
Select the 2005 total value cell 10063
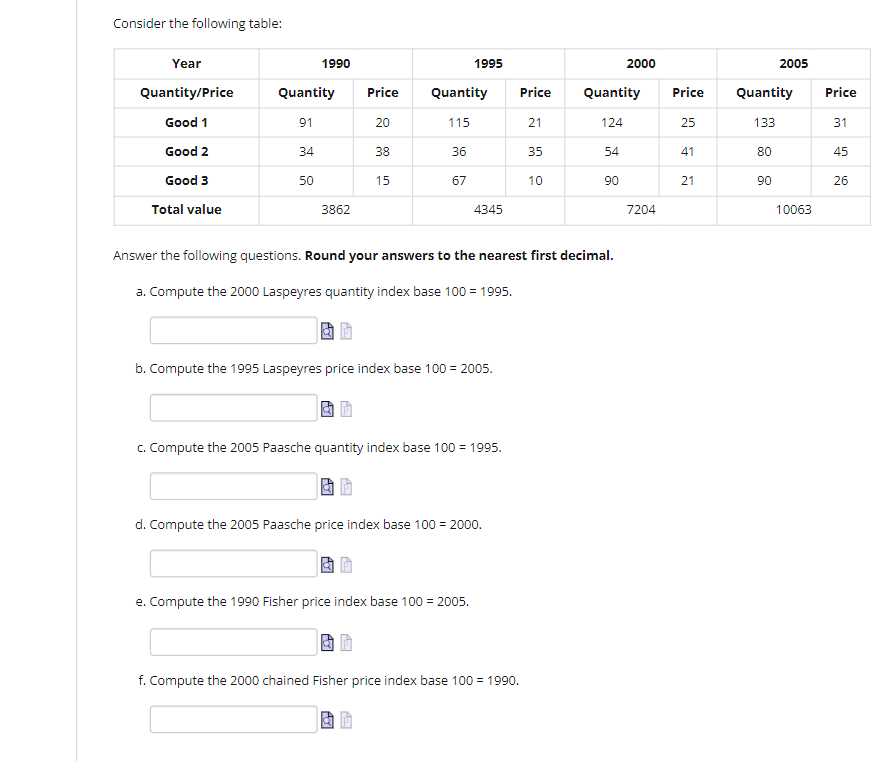coord(793,210)
